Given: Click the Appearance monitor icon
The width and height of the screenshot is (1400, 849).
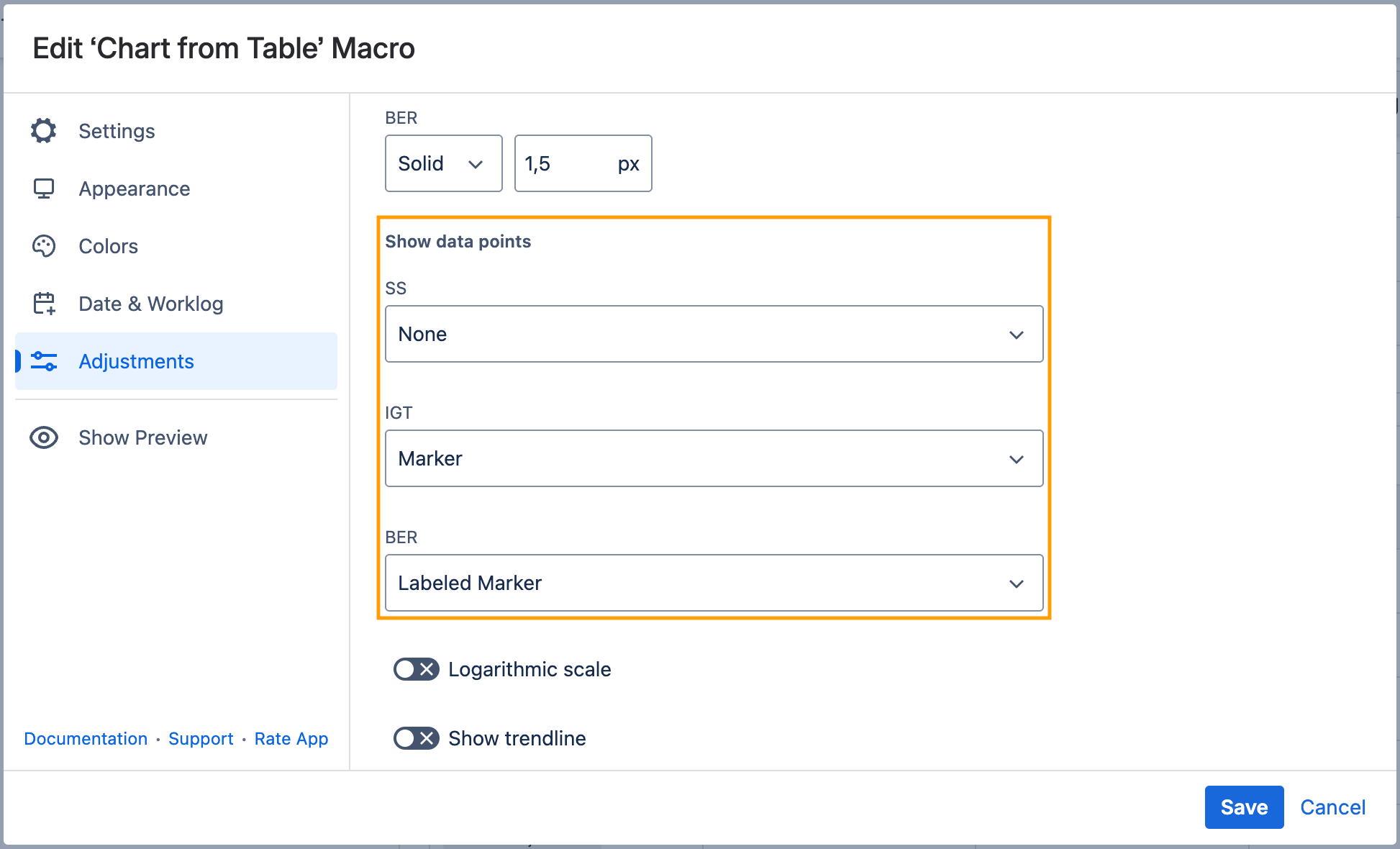Looking at the screenshot, I should tap(44, 189).
